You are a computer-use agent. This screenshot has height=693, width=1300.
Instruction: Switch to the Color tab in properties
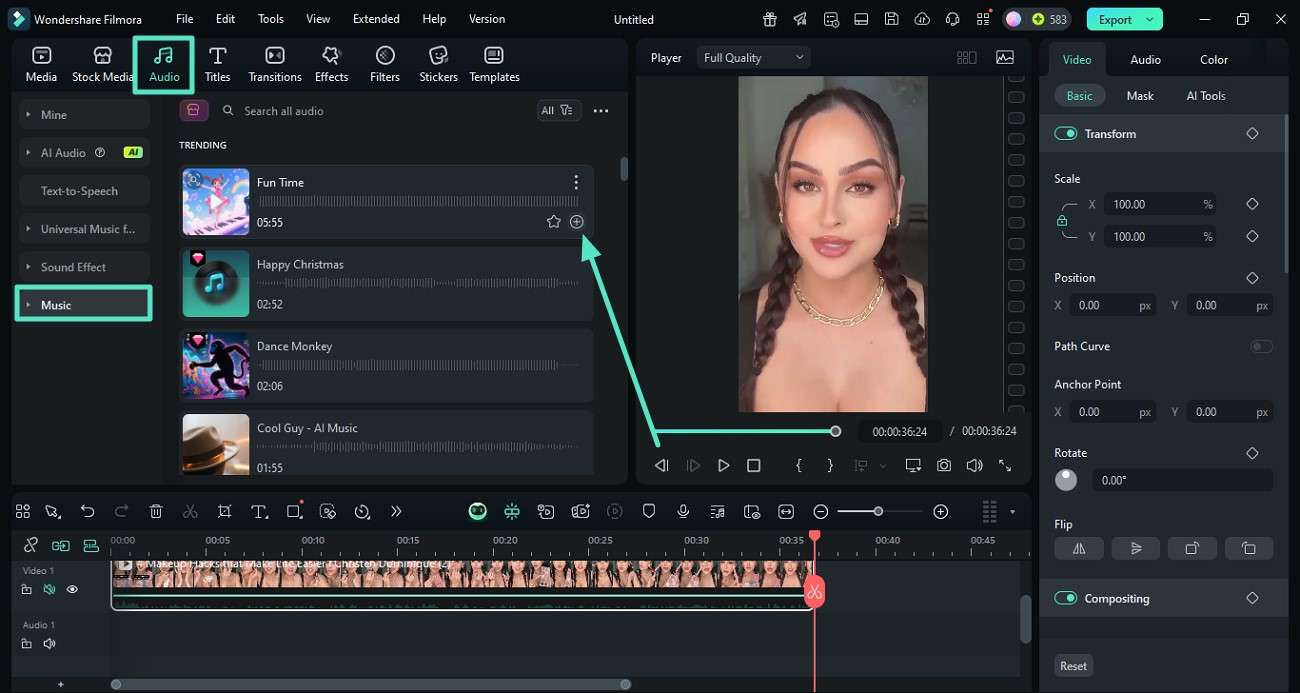click(1214, 60)
